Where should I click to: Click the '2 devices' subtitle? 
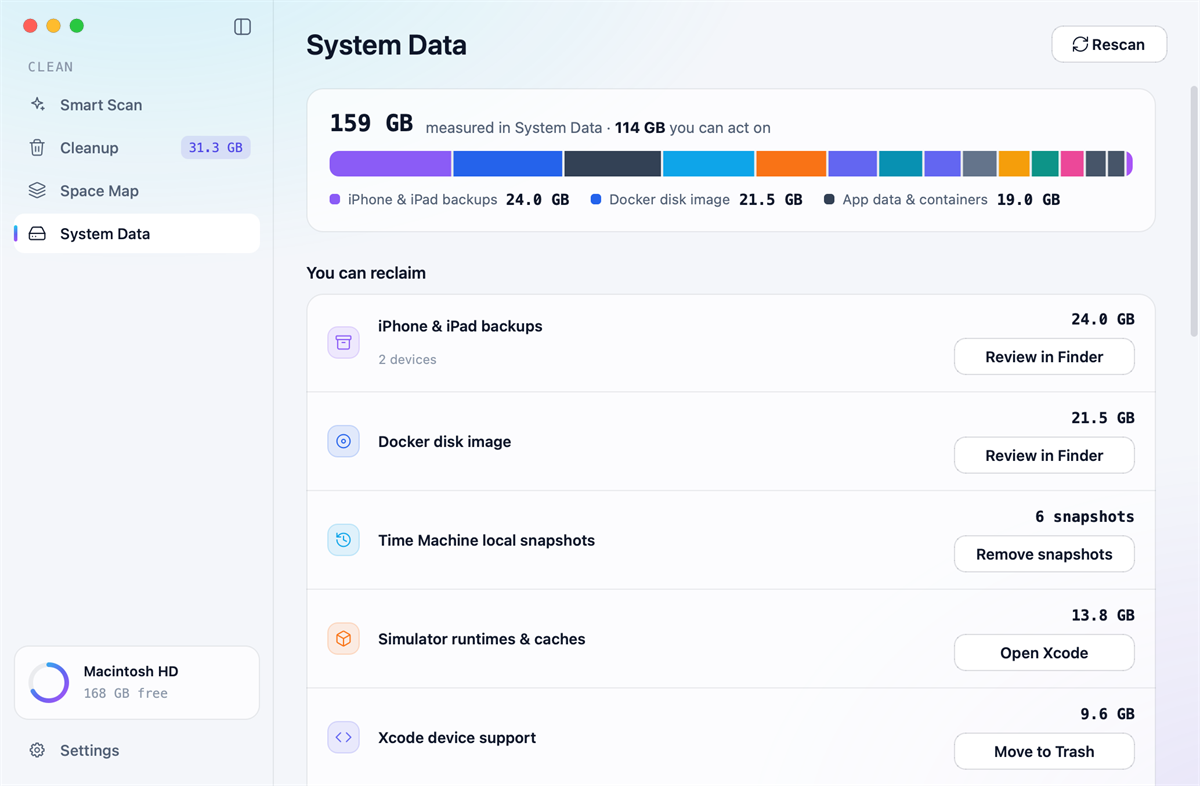click(x=407, y=360)
